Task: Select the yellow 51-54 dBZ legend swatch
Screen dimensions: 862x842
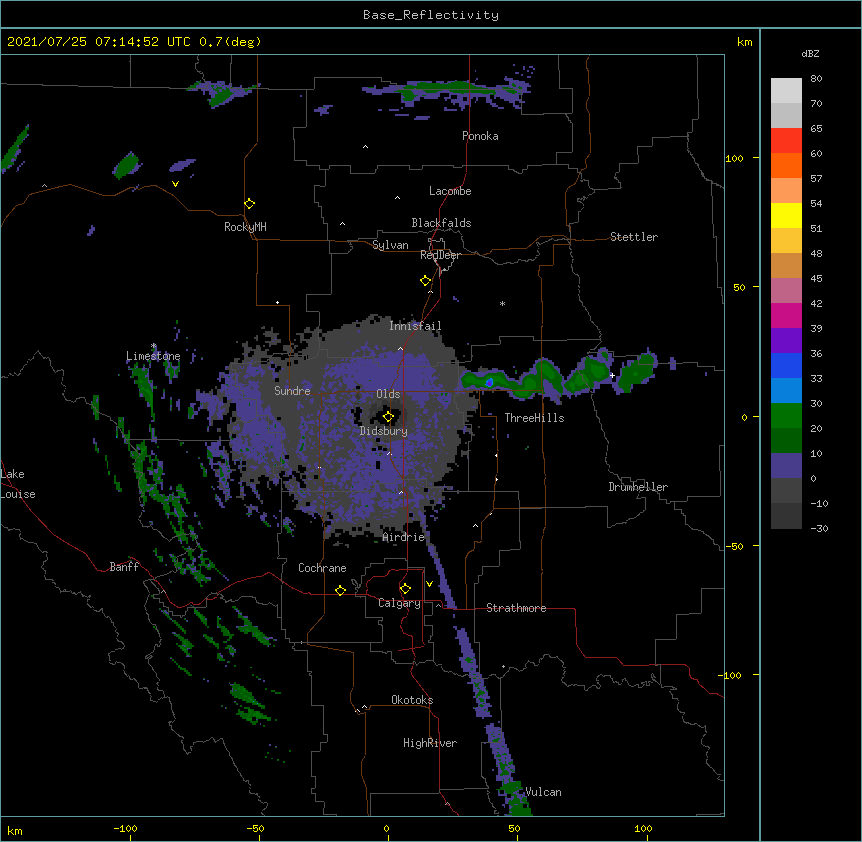Action: [x=786, y=215]
